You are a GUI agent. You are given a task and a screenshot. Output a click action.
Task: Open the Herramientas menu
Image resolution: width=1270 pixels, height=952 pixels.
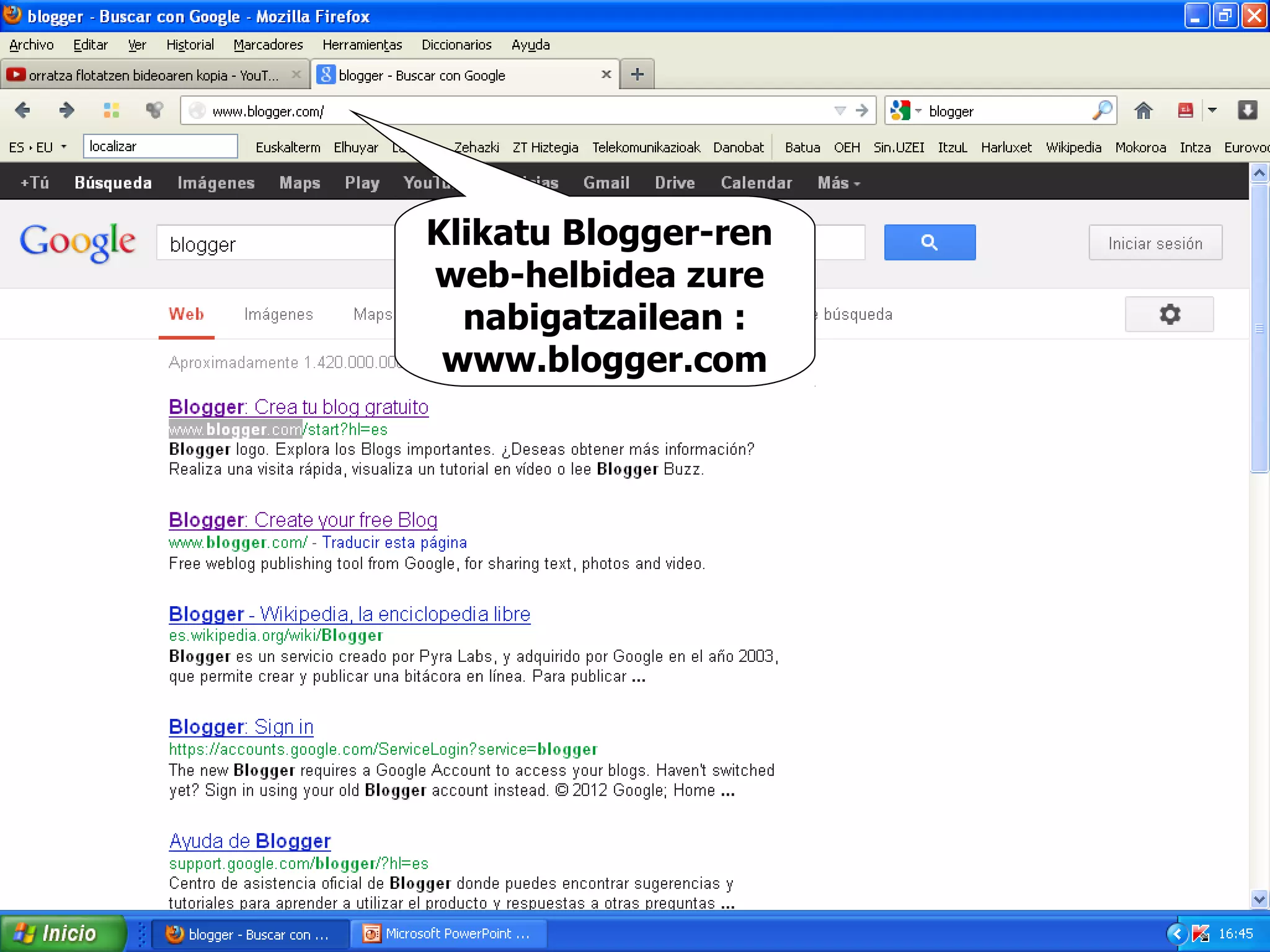point(362,45)
